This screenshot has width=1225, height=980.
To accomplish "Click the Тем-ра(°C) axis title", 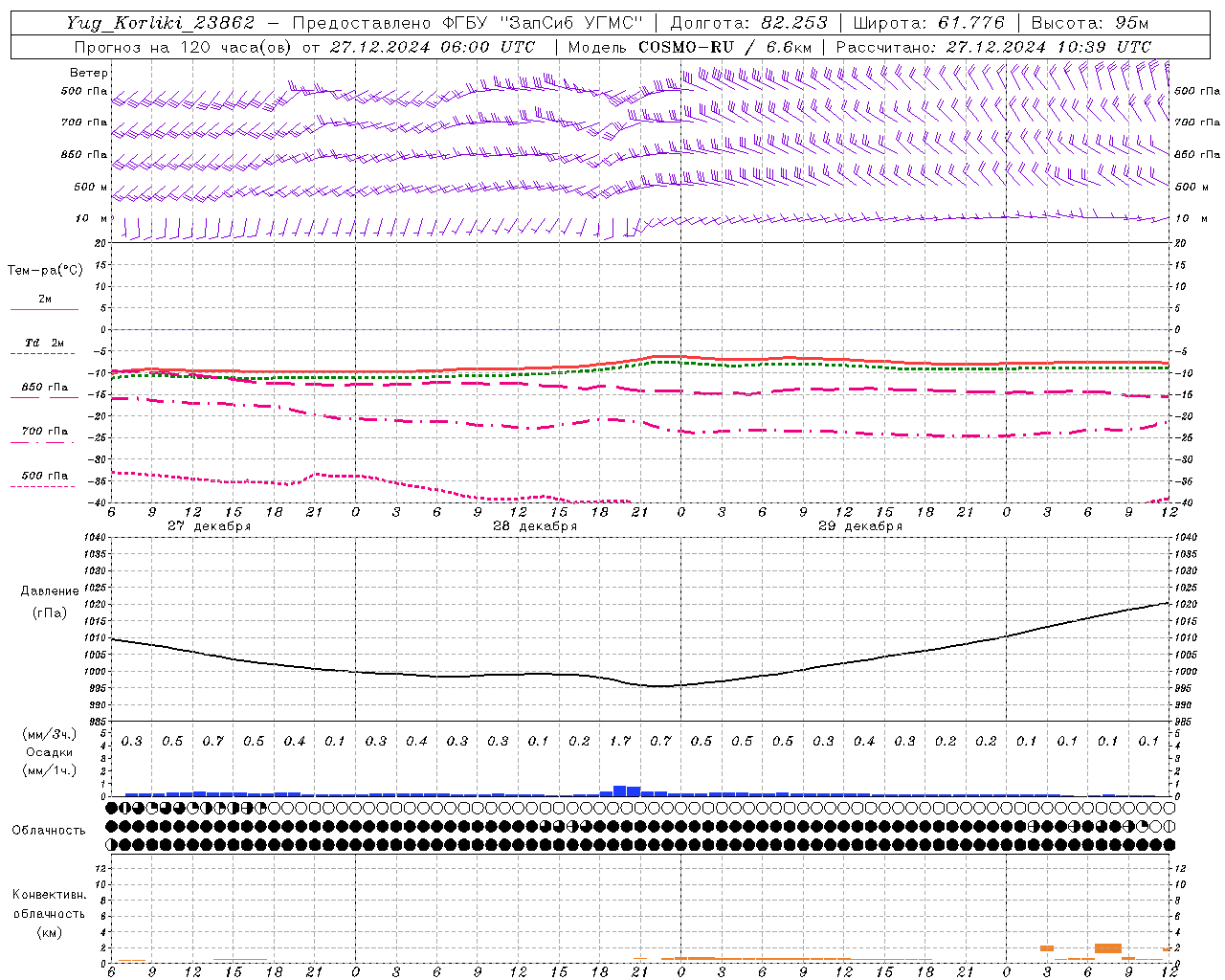I will (45, 271).
